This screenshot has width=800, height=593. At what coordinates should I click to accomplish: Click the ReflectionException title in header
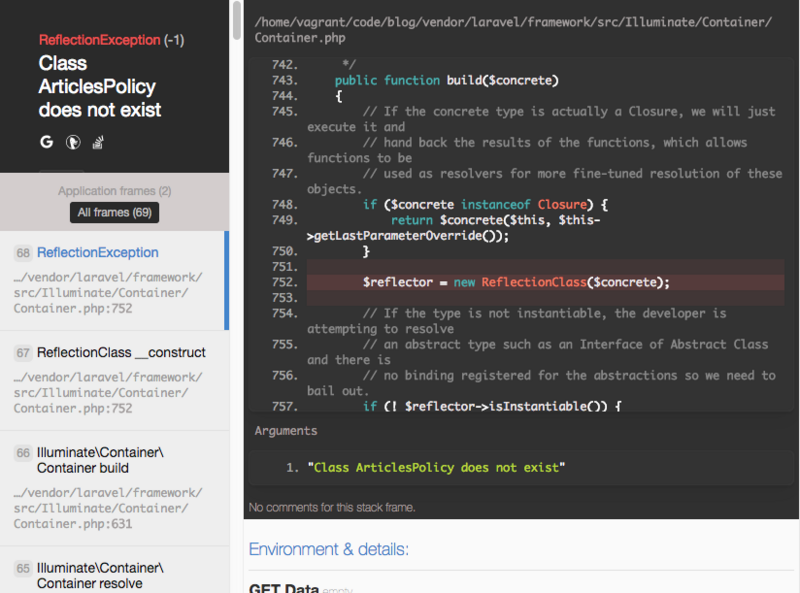(99, 40)
